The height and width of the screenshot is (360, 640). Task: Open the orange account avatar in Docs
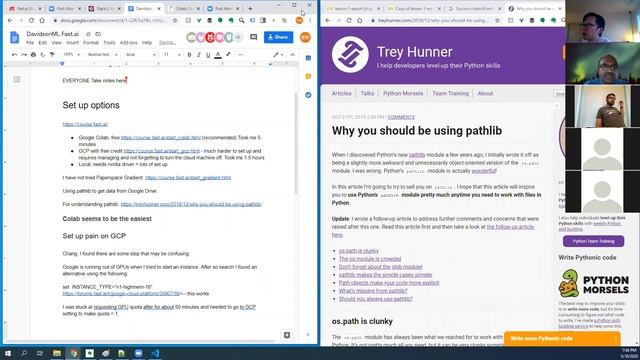pyautogui.click(x=305, y=37)
